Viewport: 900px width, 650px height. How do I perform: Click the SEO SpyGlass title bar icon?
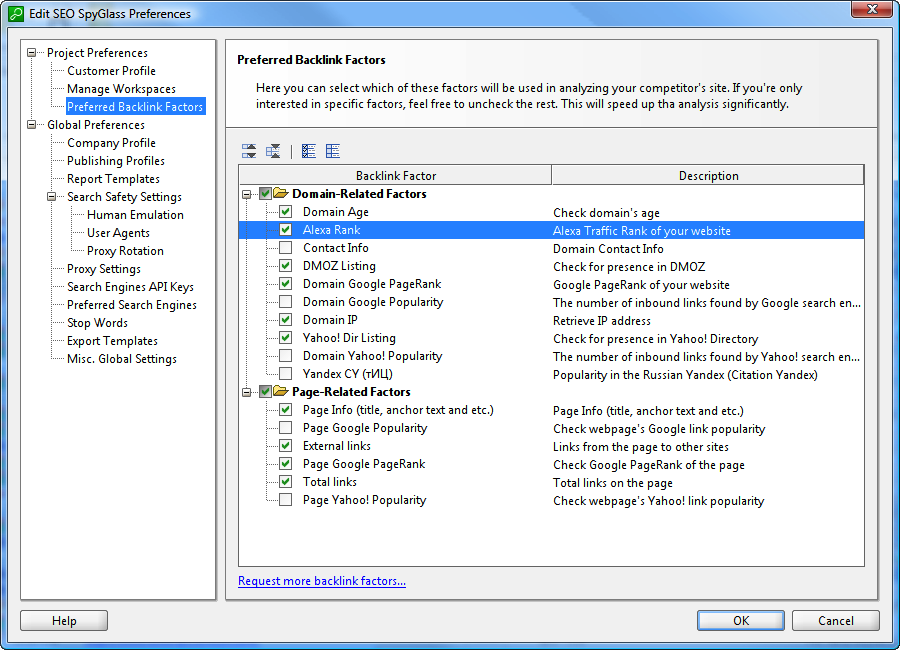click(x=15, y=13)
